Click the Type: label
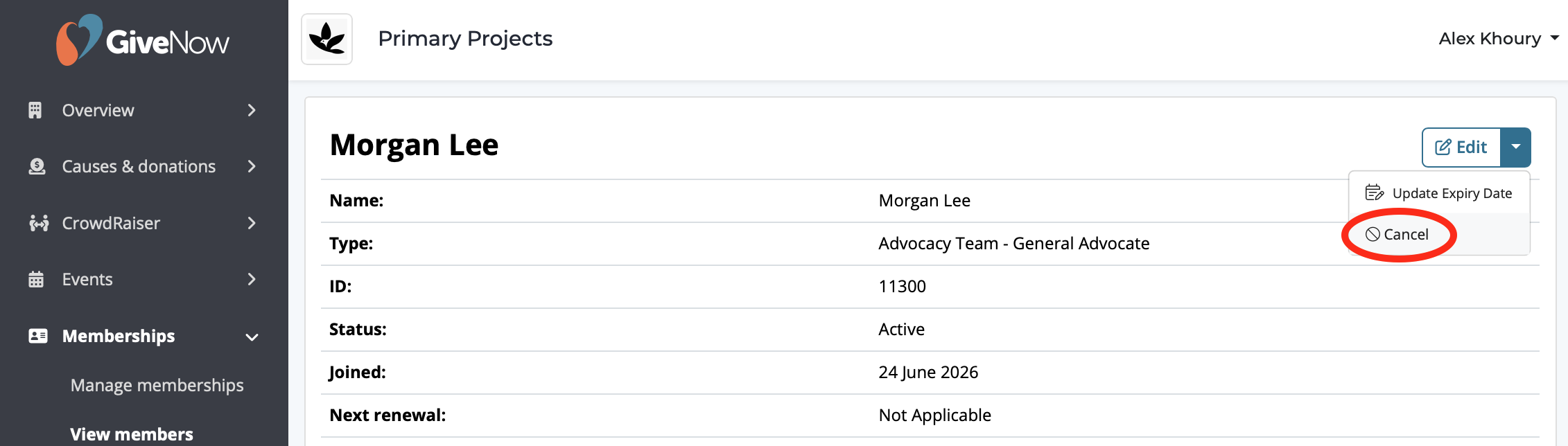The image size is (1568, 446). 351,243
